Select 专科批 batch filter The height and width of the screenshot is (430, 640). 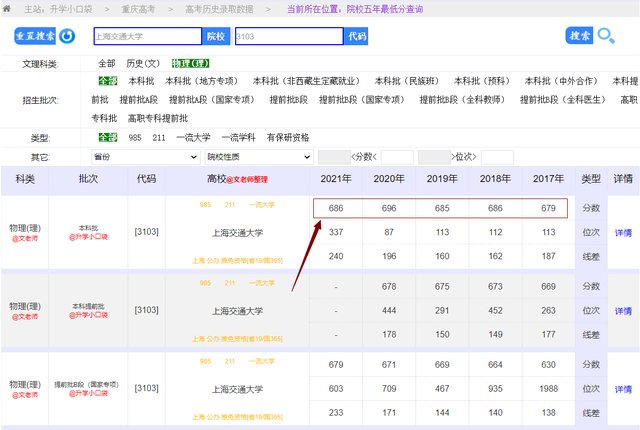point(104,119)
